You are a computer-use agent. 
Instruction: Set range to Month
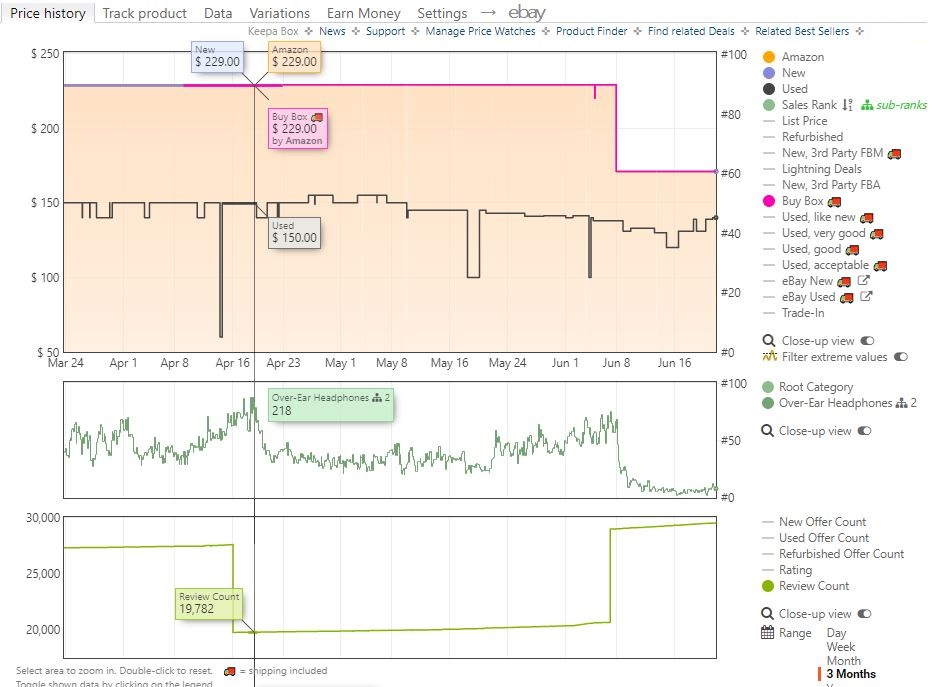(843, 661)
